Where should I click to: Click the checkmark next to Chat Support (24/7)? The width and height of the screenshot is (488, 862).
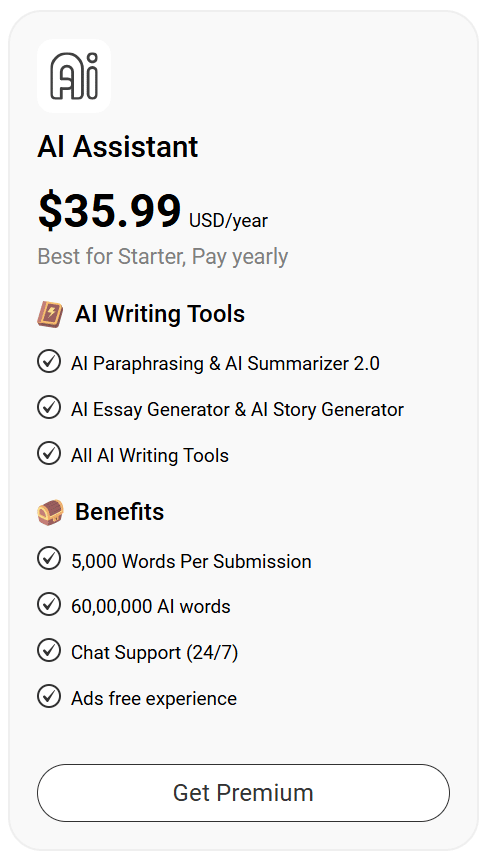point(49,650)
